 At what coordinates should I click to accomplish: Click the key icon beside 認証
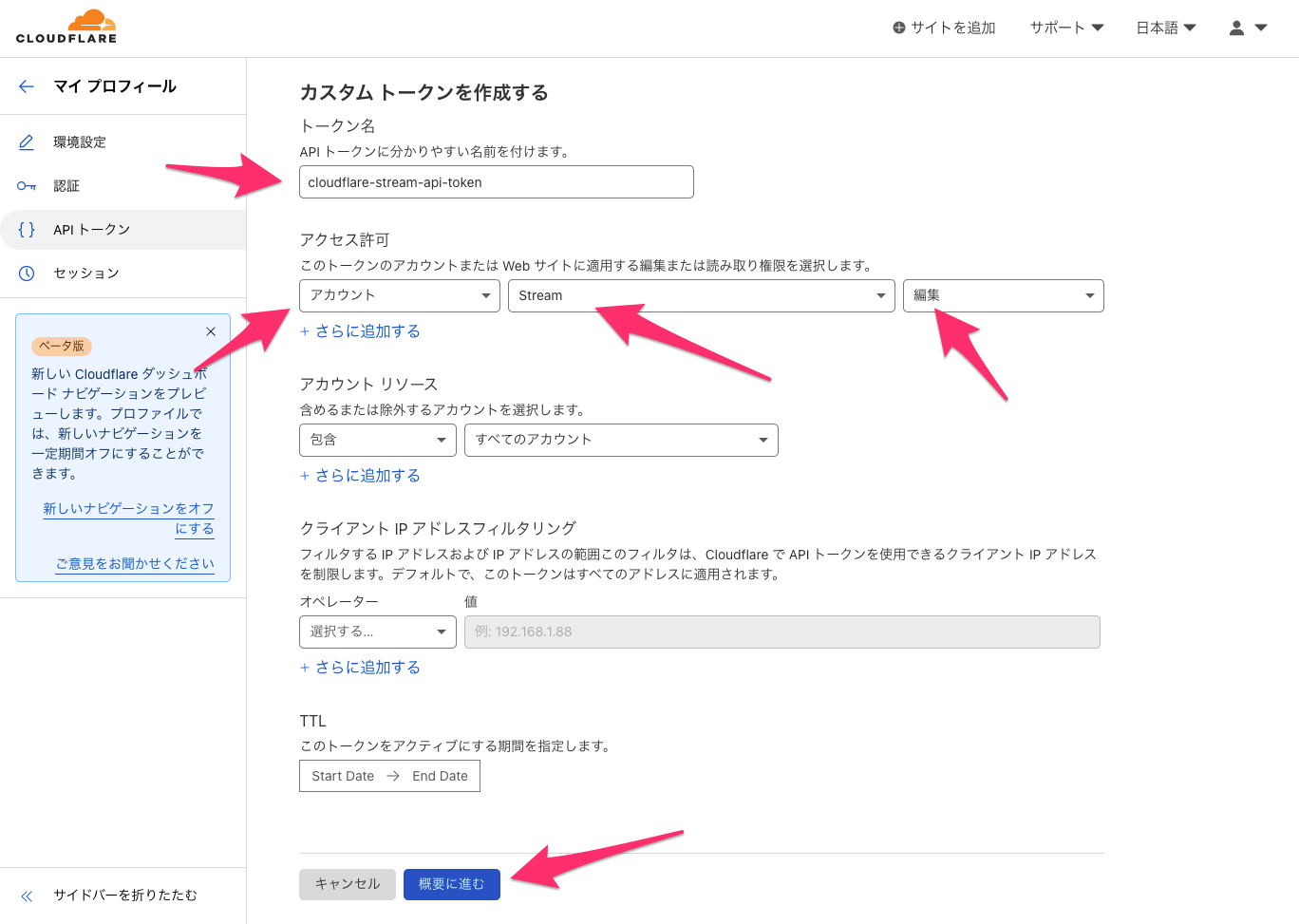click(26, 185)
